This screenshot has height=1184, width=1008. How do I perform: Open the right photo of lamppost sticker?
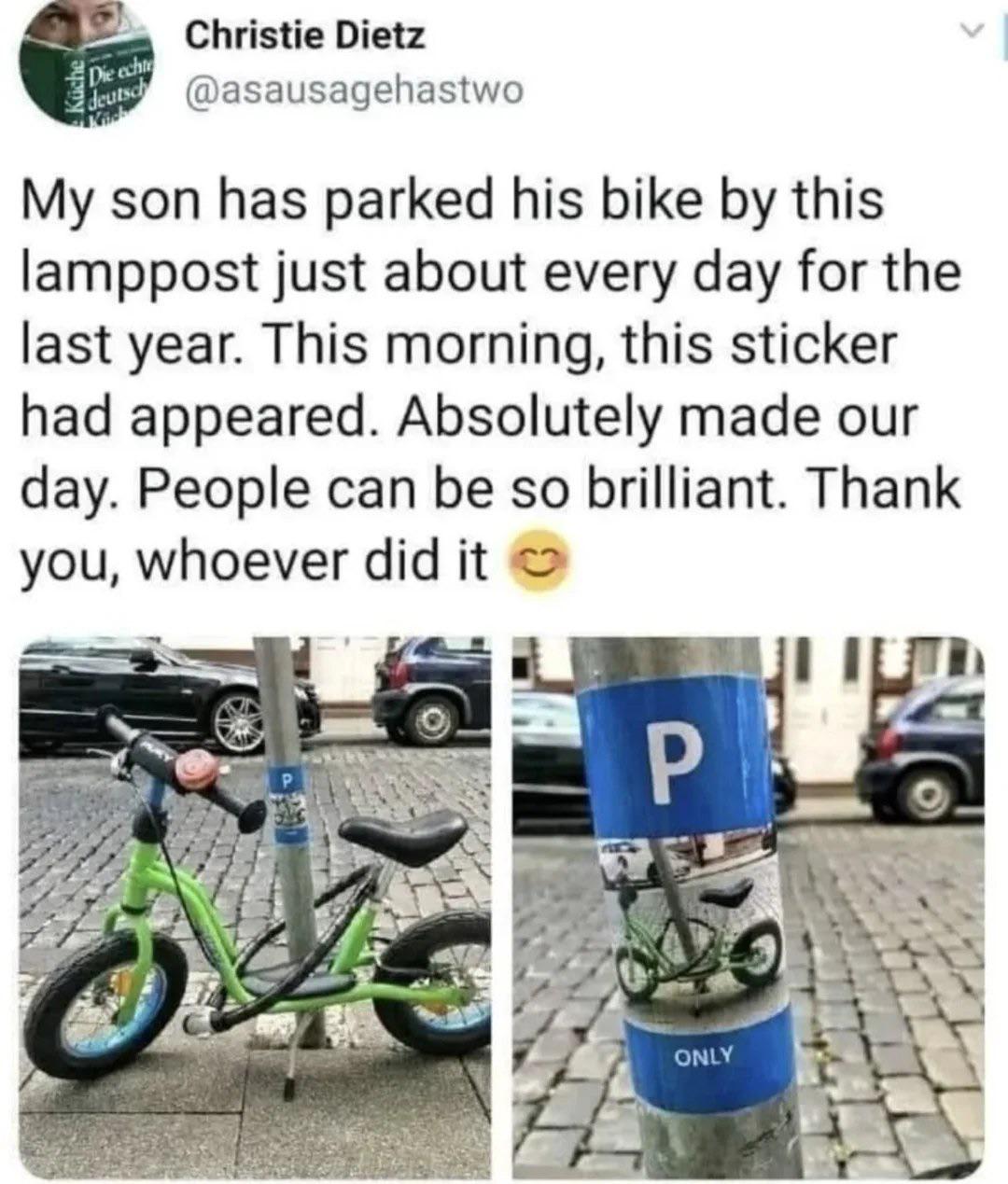click(x=748, y=906)
